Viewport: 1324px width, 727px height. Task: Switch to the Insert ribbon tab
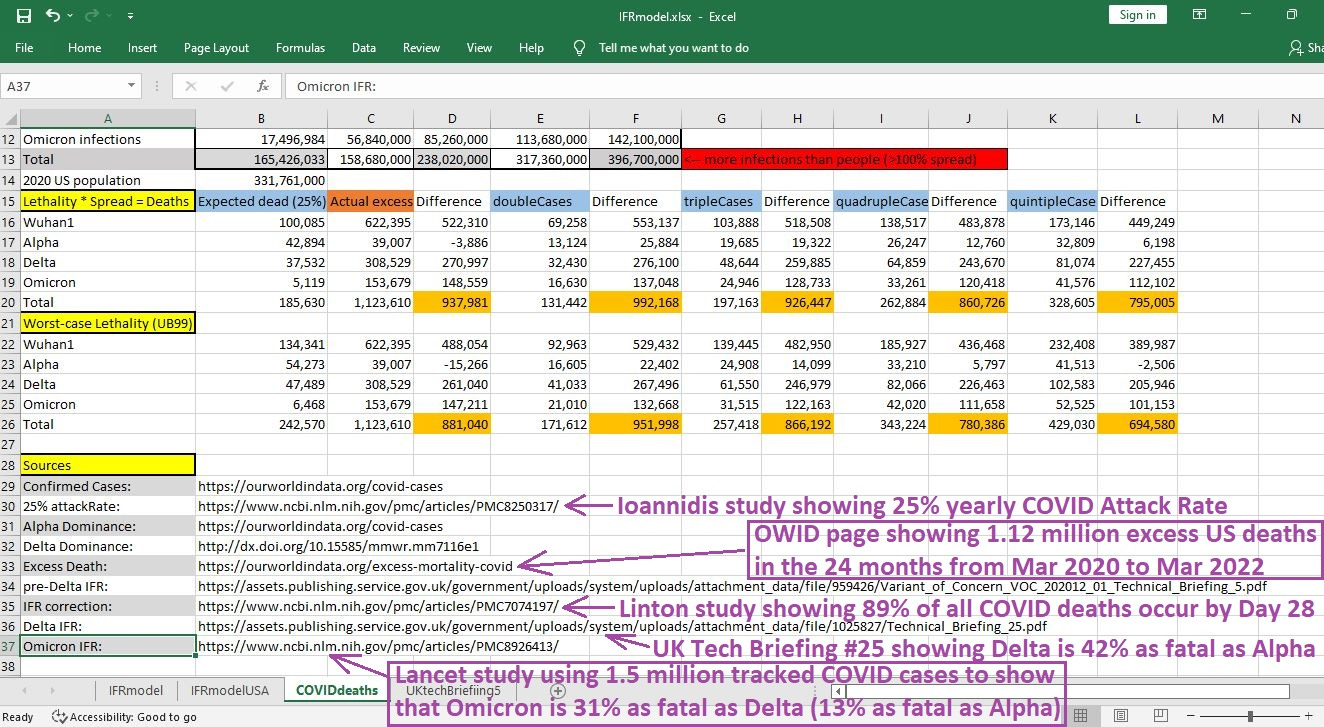142,48
